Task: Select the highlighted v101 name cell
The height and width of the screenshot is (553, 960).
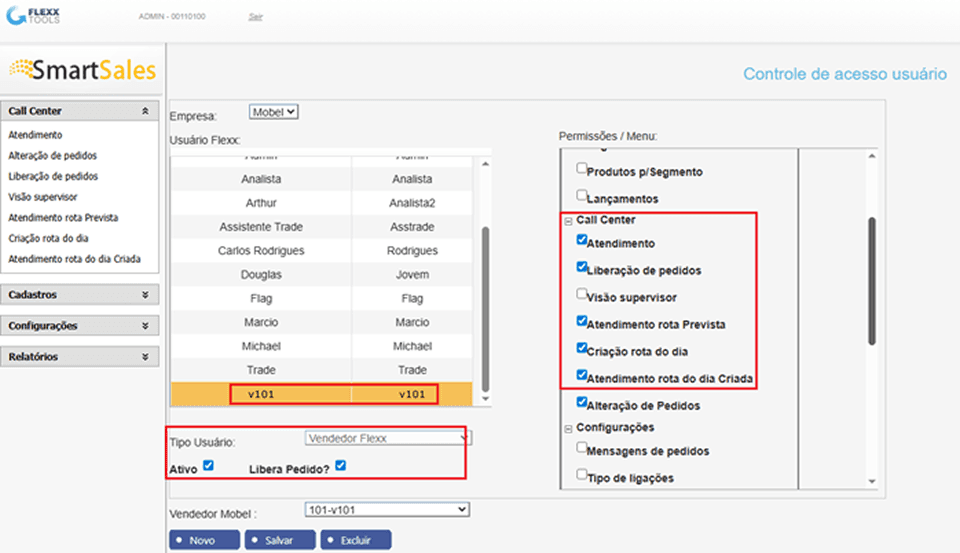Action: pos(261,394)
